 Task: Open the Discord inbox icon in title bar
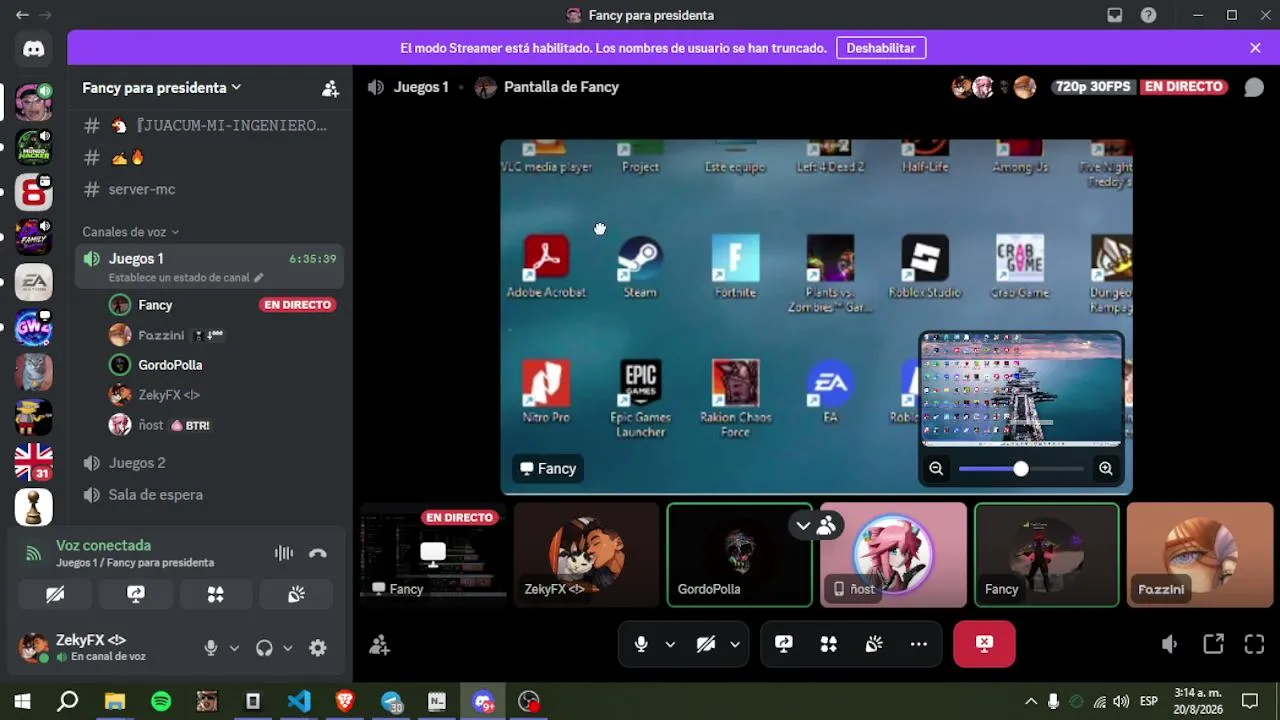coord(1115,15)
